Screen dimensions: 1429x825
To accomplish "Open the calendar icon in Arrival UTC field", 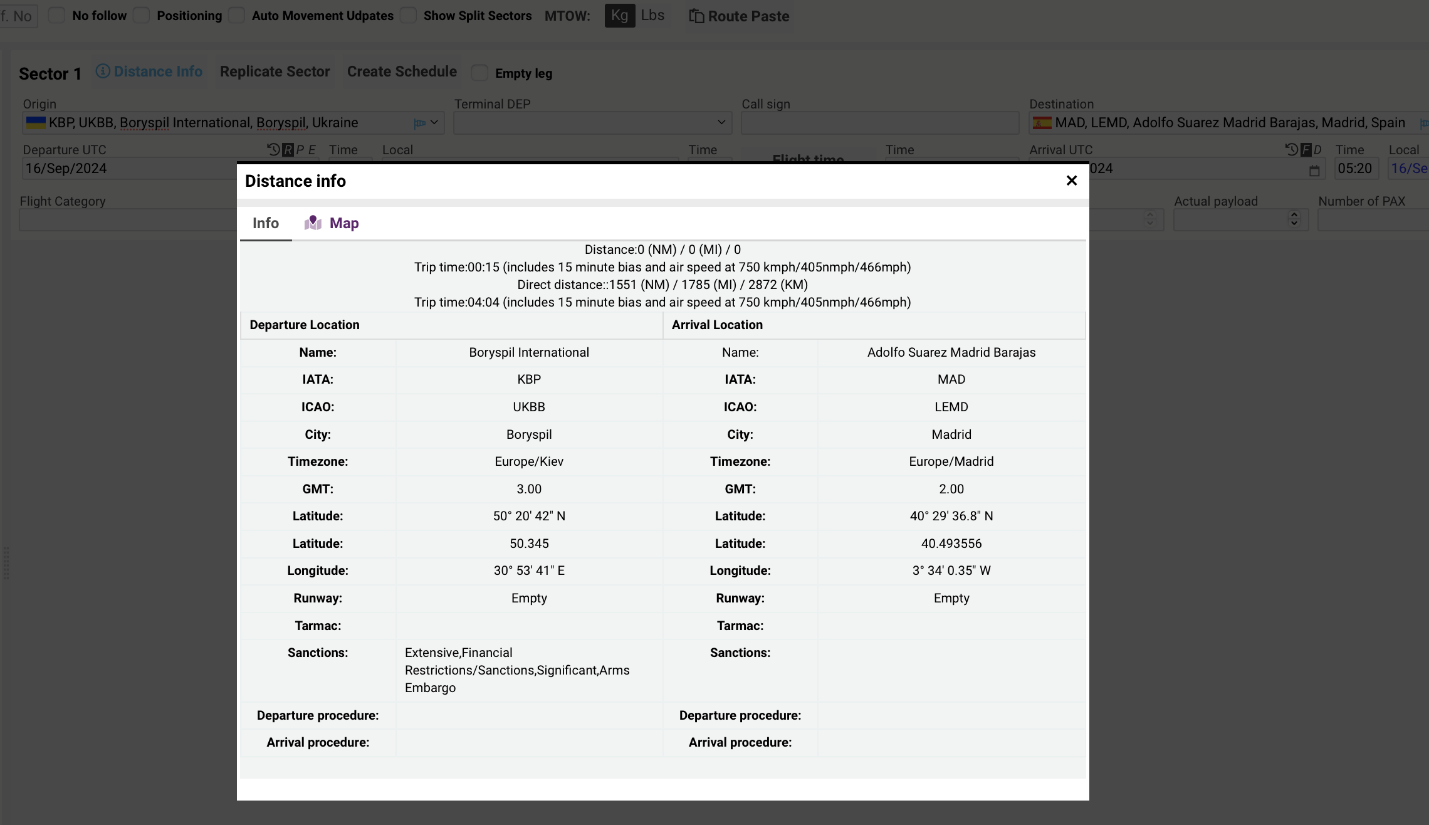I will [x=1313, y=168].
